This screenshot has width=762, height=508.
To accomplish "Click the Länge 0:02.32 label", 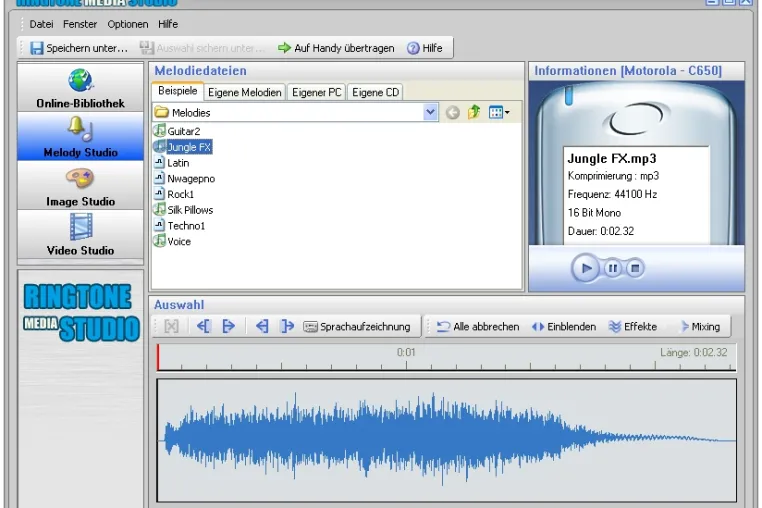I will 693,352.
